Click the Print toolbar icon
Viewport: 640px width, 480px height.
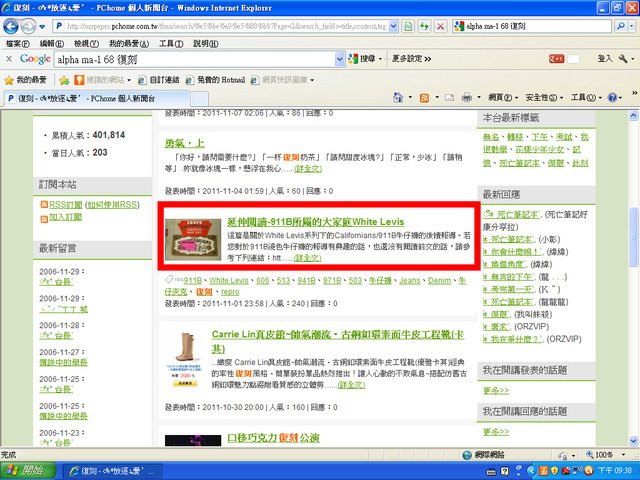click(467, 98)
